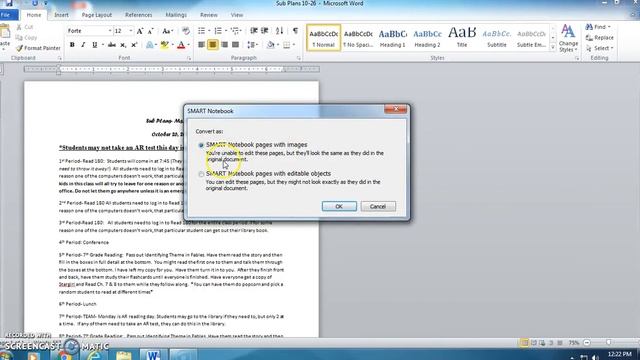
Task: Toggle italic formatting in Word ribbon
Action: click(x=83, y=45)
